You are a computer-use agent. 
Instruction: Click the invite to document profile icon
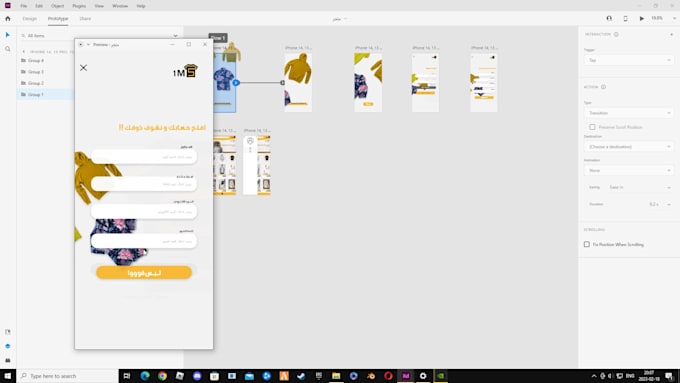click(609, 19)
